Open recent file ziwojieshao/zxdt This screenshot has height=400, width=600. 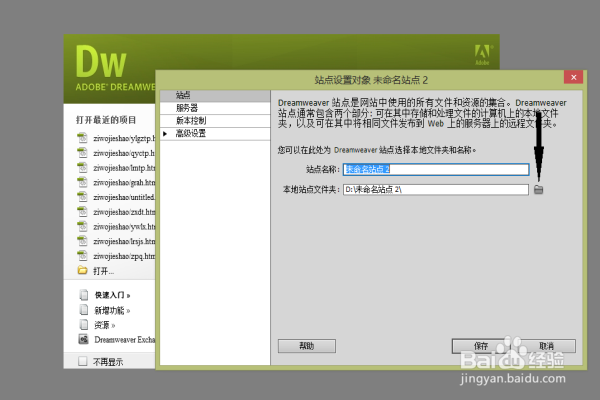coord(124,212)
